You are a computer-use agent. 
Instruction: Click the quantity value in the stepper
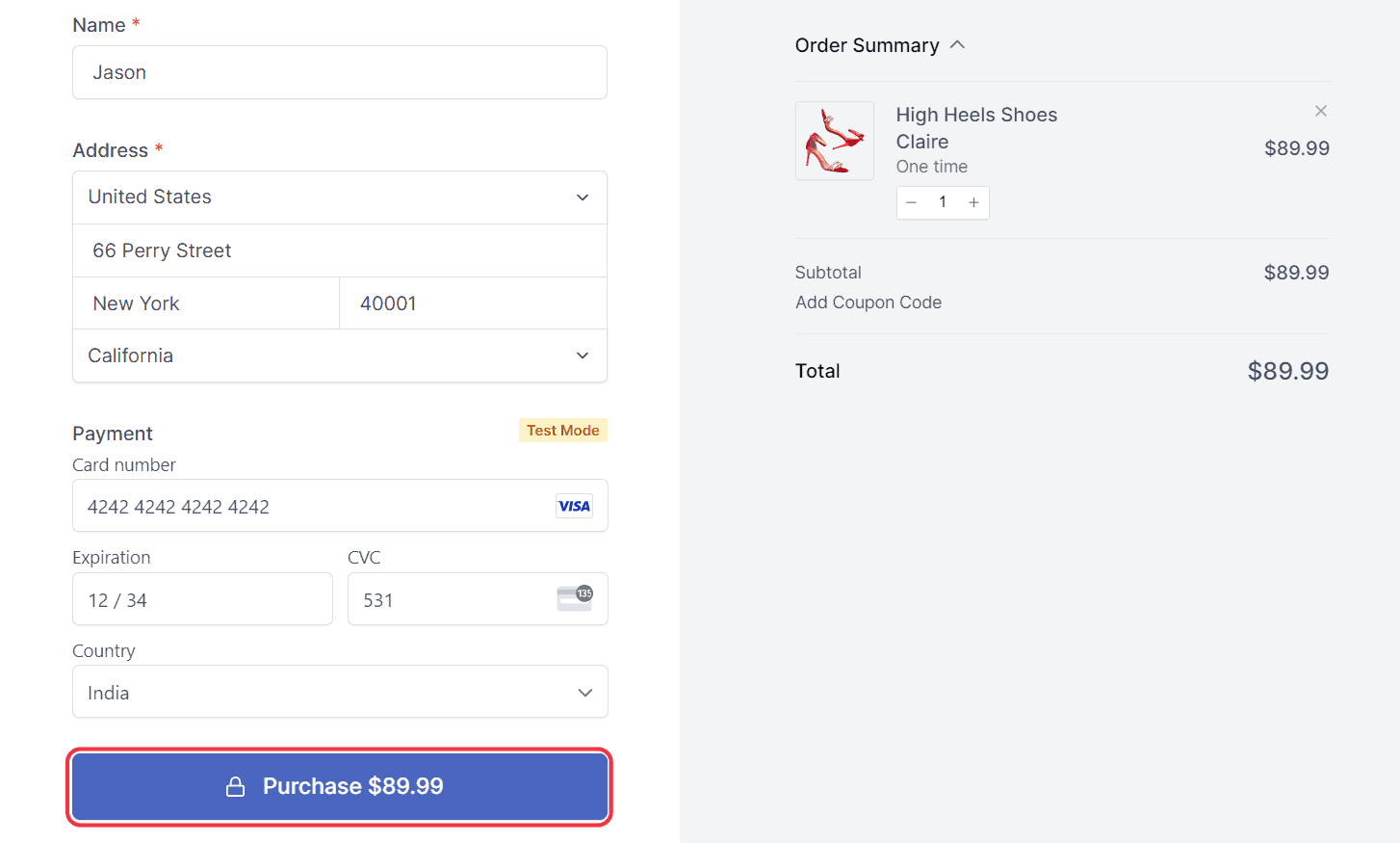point(943,202)
